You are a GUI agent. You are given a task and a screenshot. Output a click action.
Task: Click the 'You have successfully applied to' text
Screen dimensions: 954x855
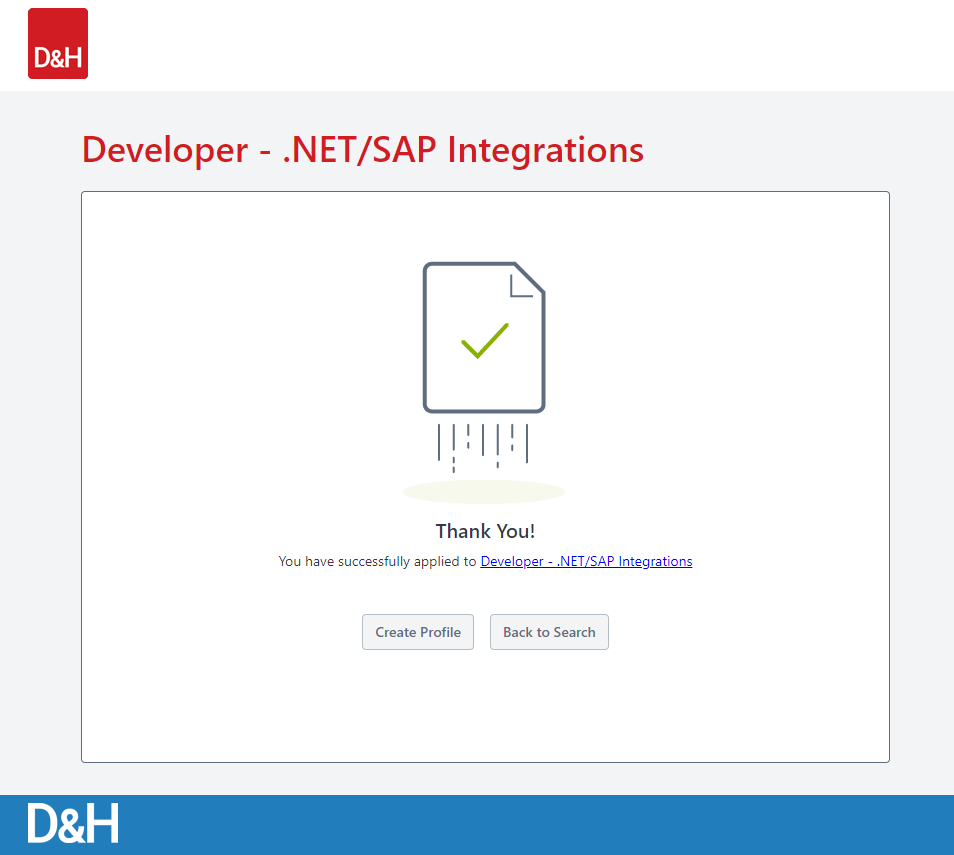(x=377, y=561)
